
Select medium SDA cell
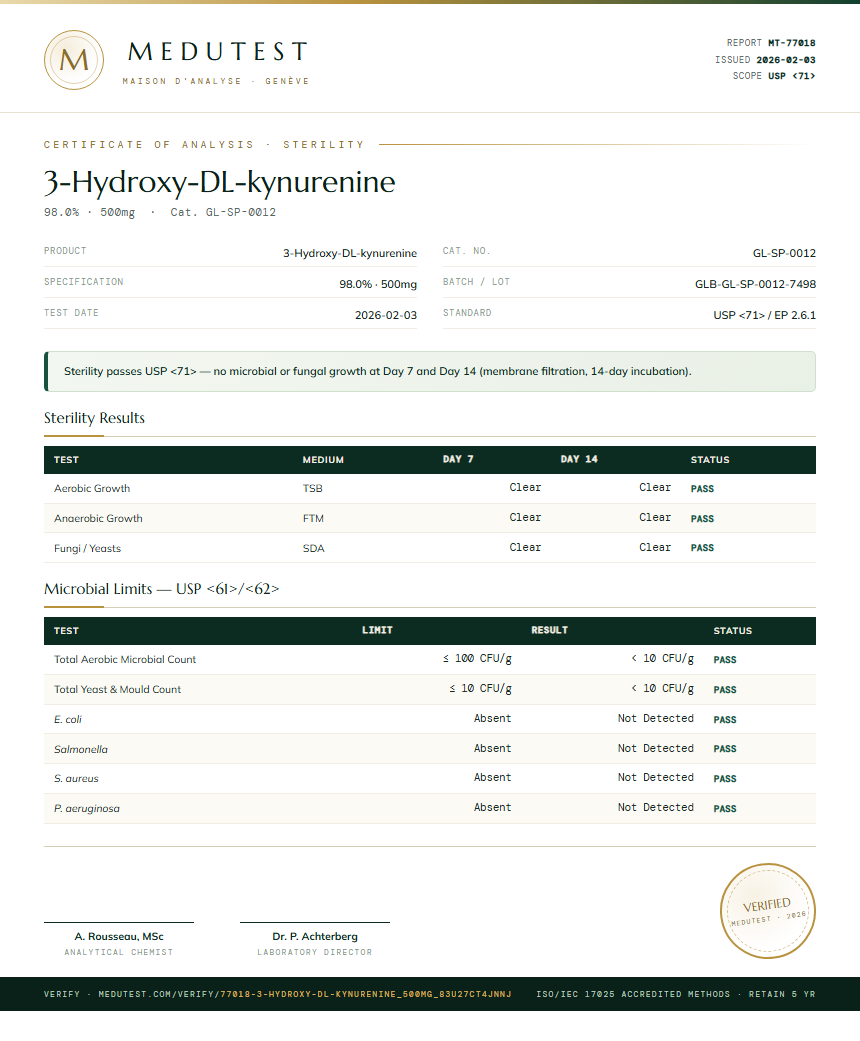(313, 548)
